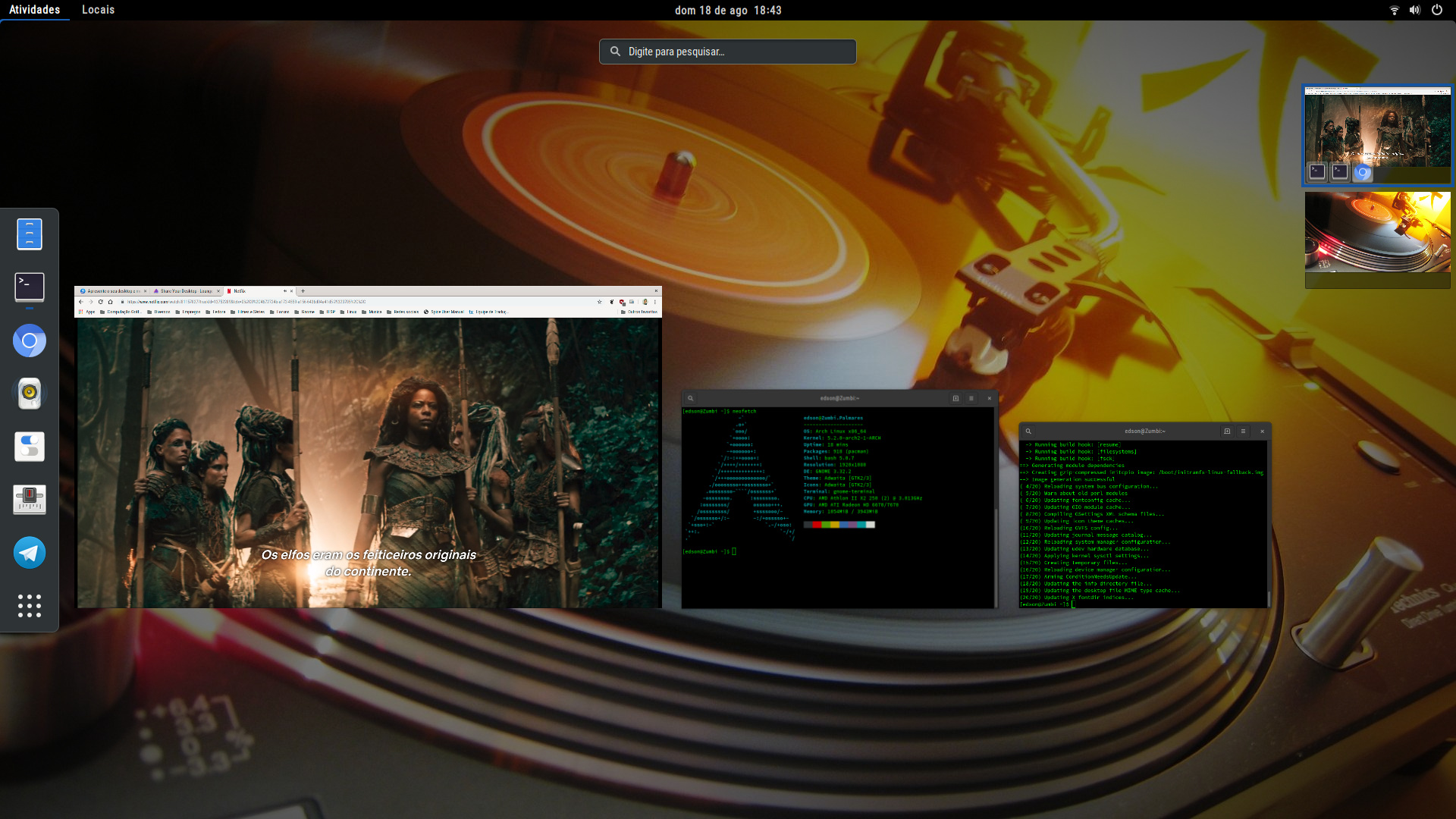Click the search icon in neofetch terminal

[x=690, y=398]
